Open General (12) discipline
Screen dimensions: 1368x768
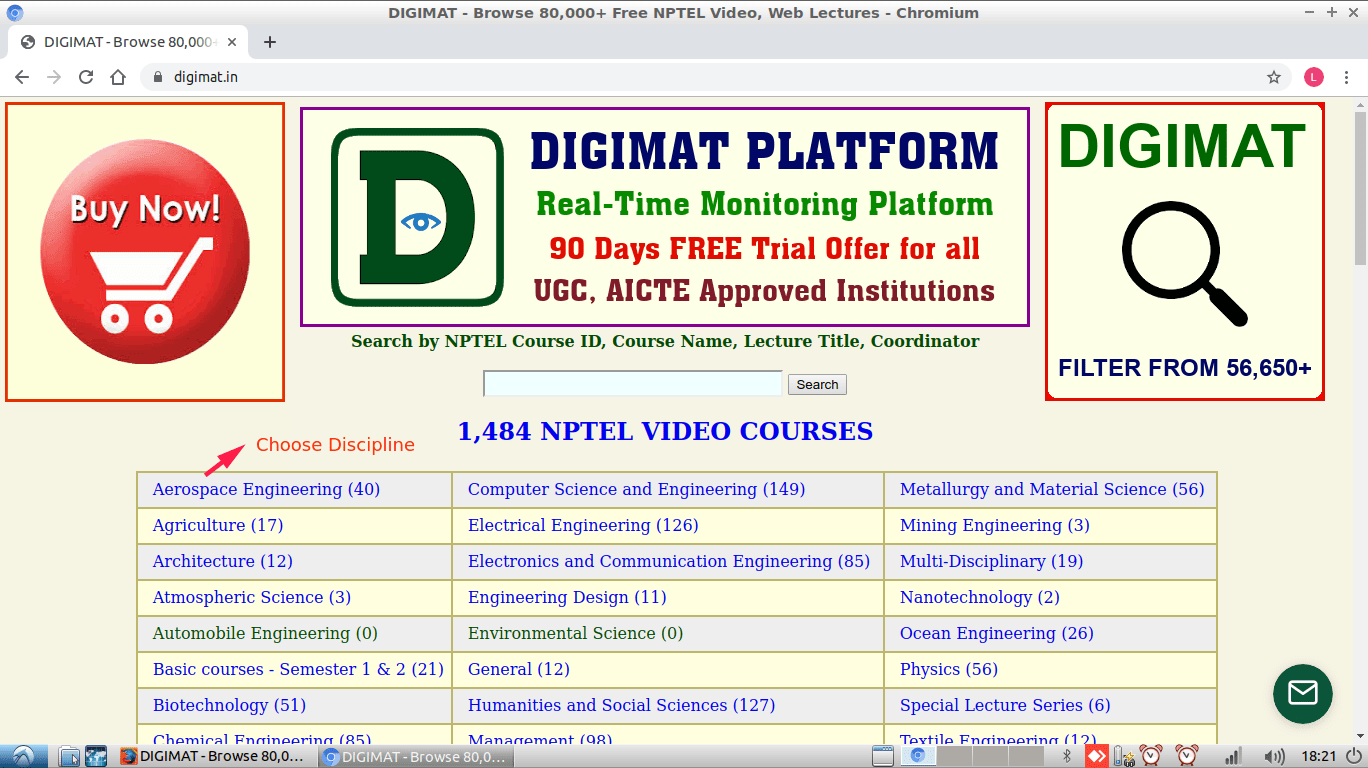pos(519,669)
